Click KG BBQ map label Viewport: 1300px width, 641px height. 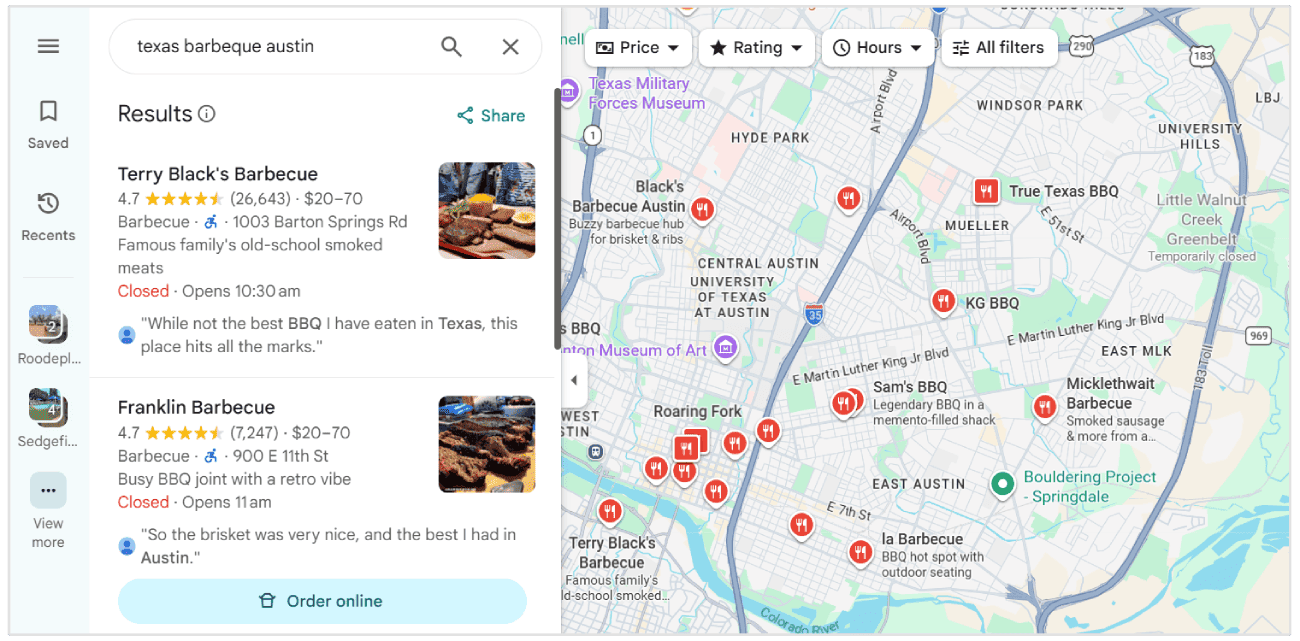pyautogui.click(x=992, y=303)
